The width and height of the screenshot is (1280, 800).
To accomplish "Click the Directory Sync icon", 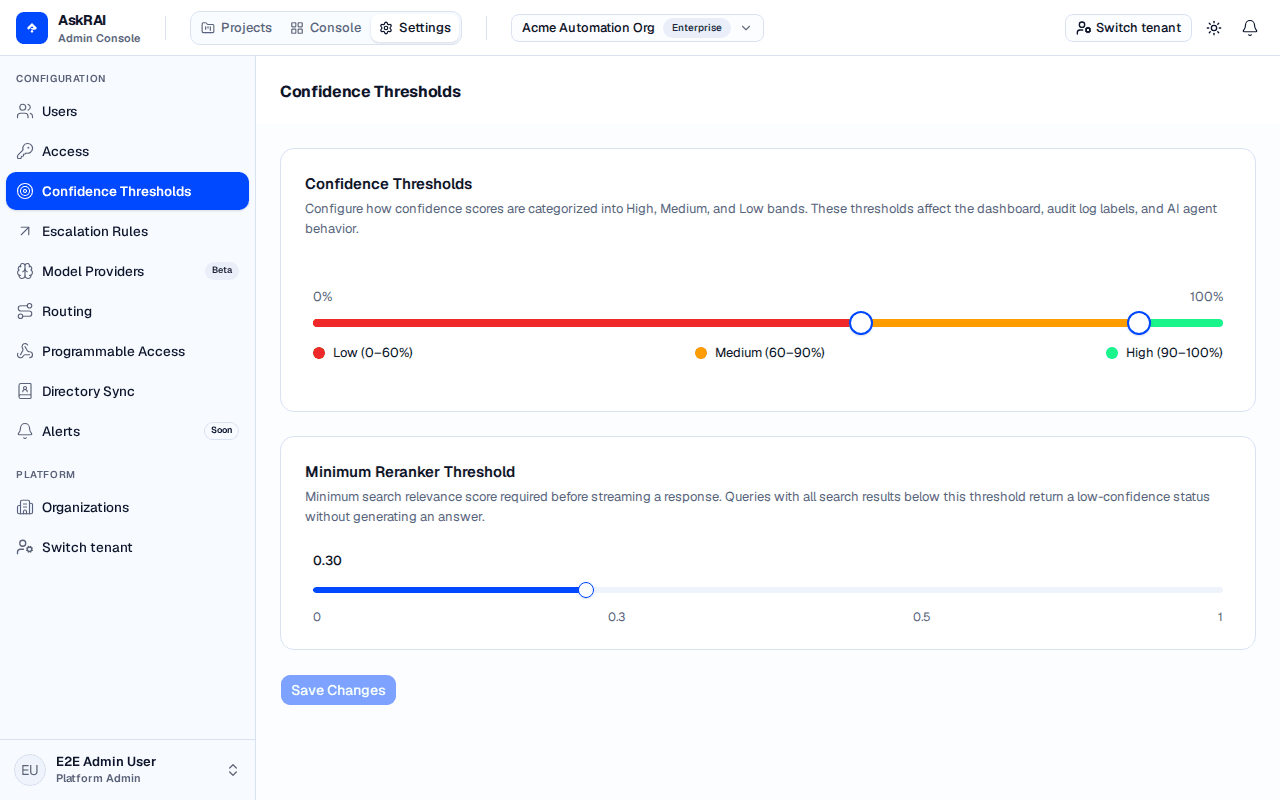I will coord(25,391).
